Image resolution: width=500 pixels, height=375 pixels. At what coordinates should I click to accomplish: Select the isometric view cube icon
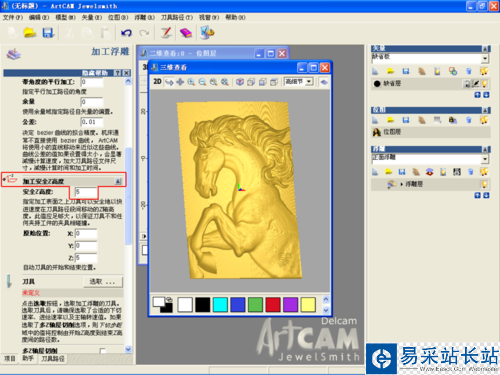[x=240, y=82]
